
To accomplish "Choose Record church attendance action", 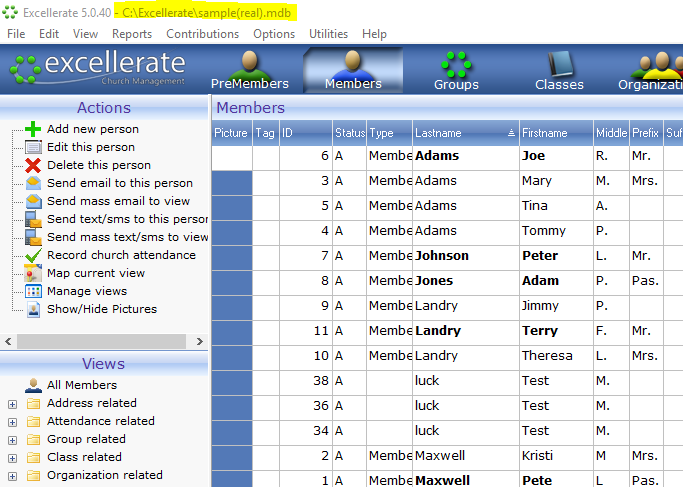I will click(122, 255).
